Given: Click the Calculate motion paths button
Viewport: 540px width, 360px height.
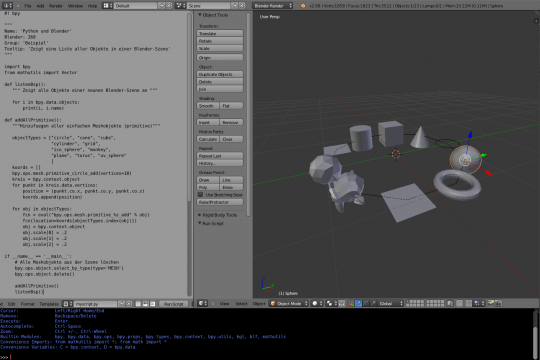Looking at the screenshot, I should pyautogui.click(x=208, y=139).
